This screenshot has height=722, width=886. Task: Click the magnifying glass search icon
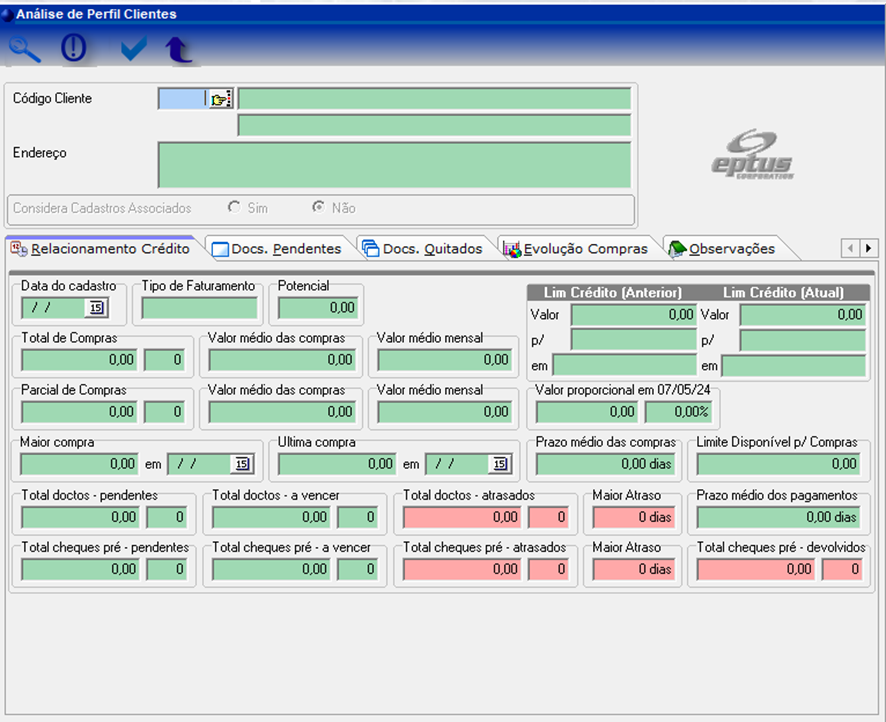[x=24, y=49]
